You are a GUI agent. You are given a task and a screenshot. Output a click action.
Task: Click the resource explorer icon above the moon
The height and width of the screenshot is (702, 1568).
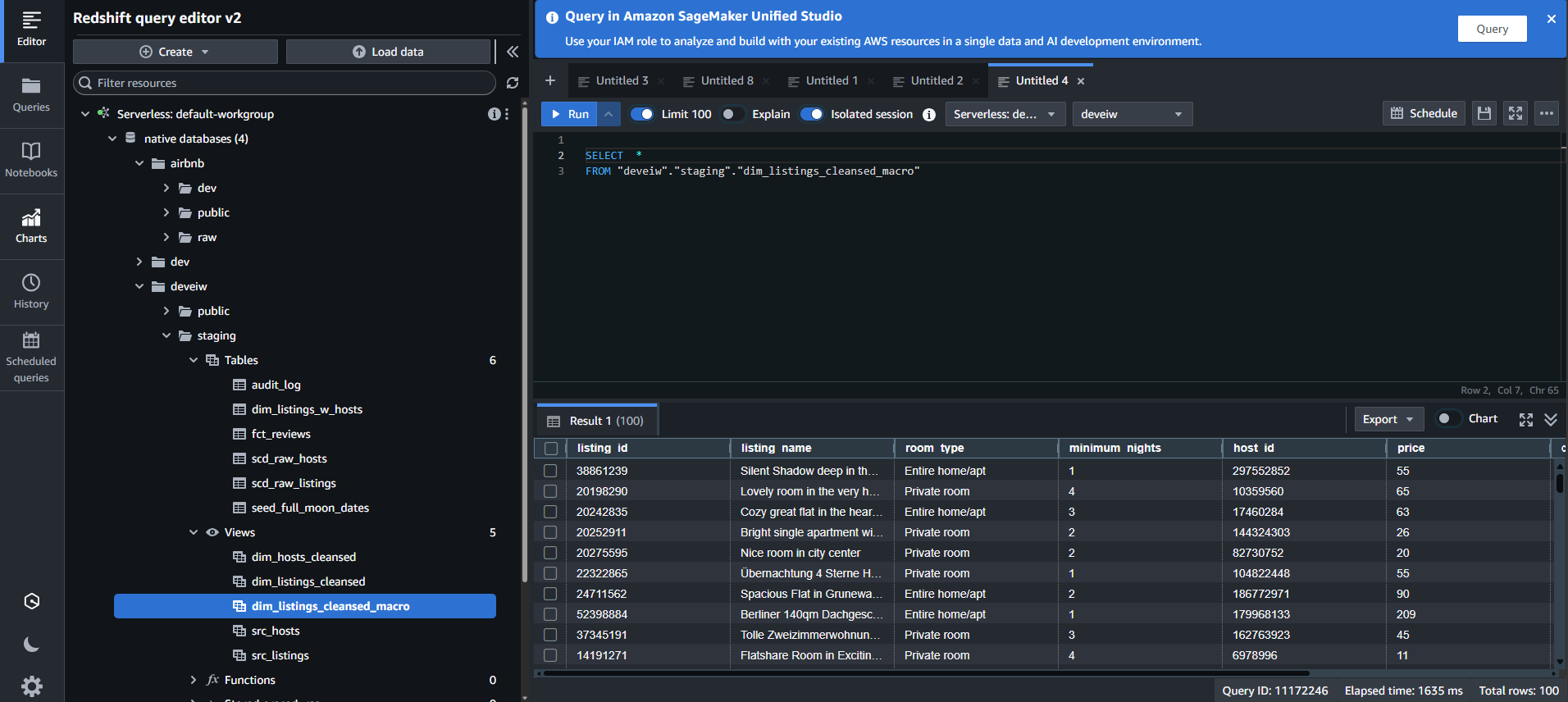31,601
